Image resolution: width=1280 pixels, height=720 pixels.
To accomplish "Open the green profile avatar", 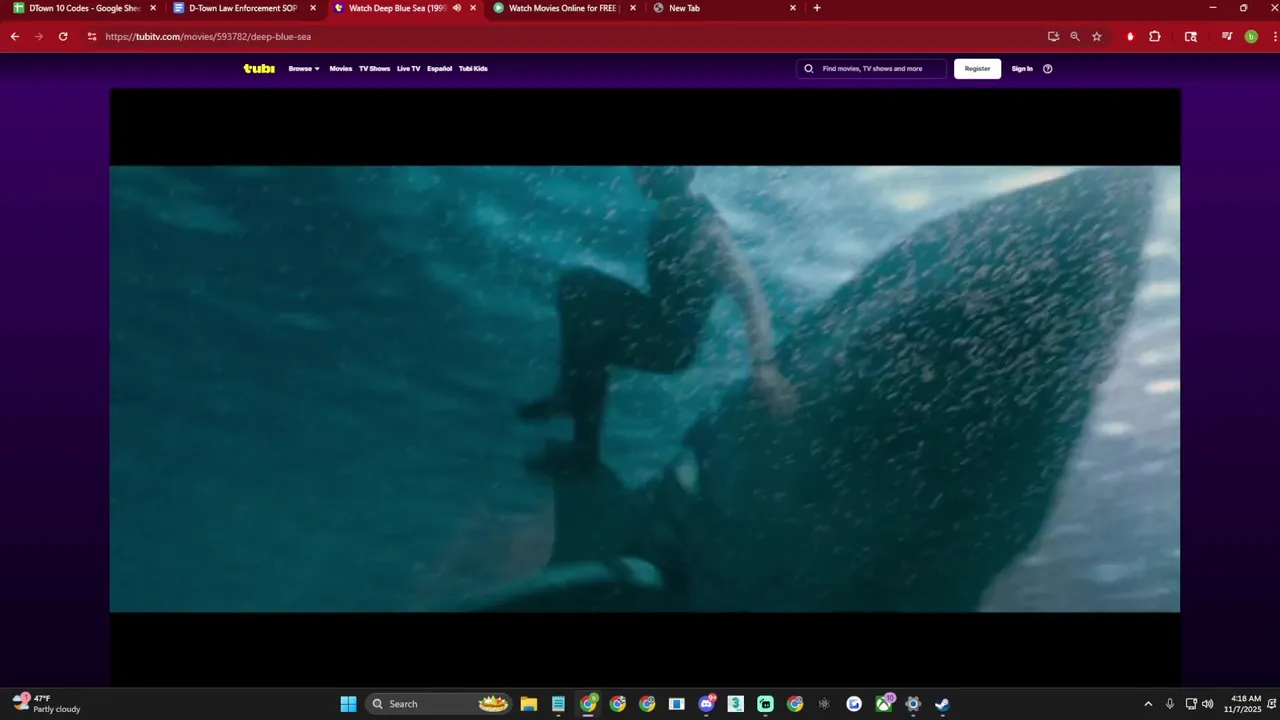I will coord(1251,36).
